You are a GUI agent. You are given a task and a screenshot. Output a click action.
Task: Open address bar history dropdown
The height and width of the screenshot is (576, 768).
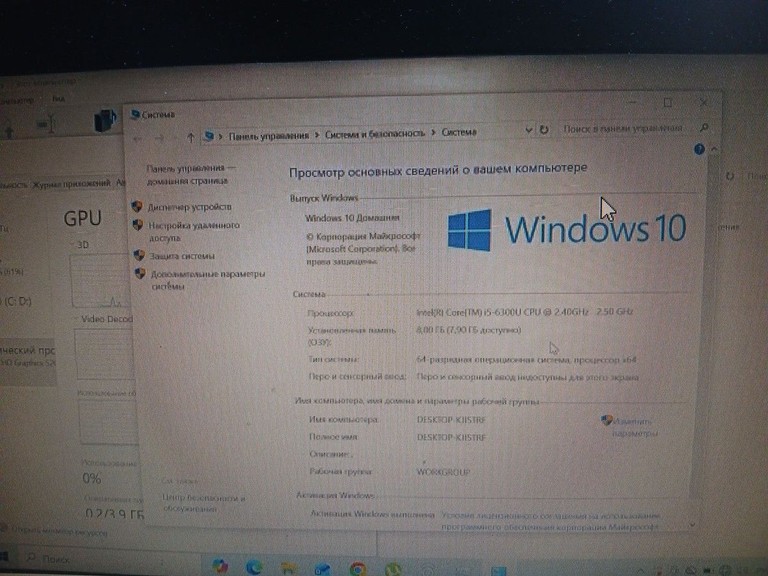tap(529, 130)
